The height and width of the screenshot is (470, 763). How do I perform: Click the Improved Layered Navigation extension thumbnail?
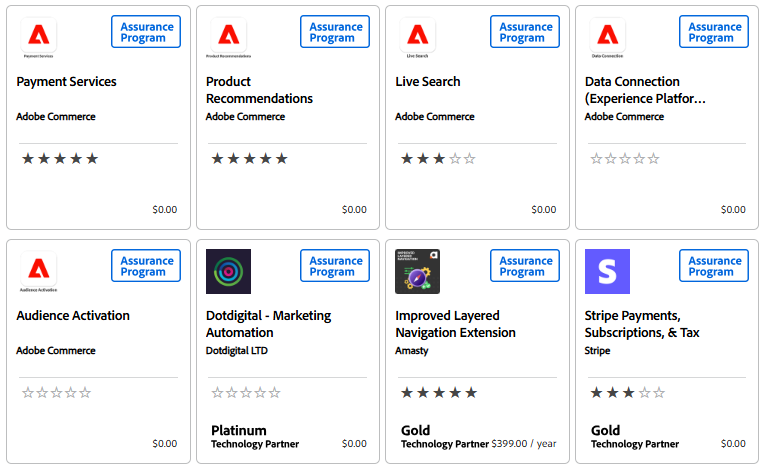pyautogui.click(x=418, y=271)
